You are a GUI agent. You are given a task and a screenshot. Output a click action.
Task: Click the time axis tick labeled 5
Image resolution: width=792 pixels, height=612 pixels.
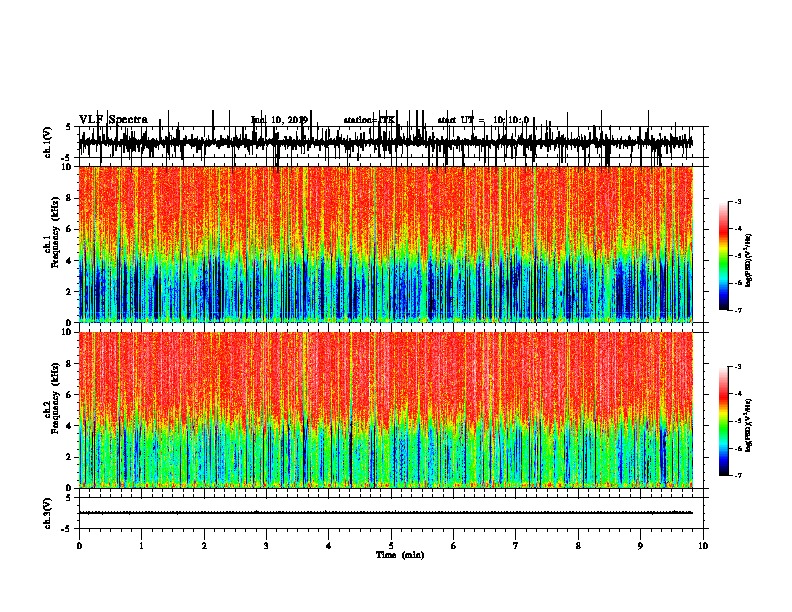pos(391,546)
